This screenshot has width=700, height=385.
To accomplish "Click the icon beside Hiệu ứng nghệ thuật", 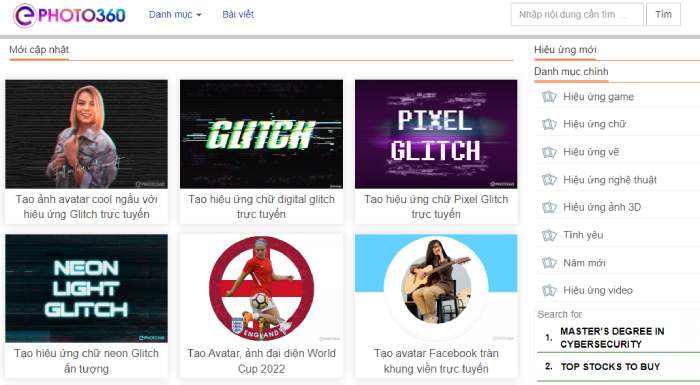I will pos(549,180).
